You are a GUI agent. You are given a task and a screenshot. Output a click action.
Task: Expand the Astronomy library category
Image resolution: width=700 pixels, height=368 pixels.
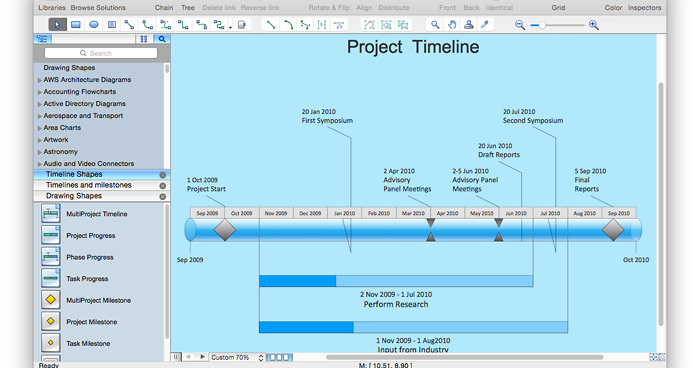point(40,152)
